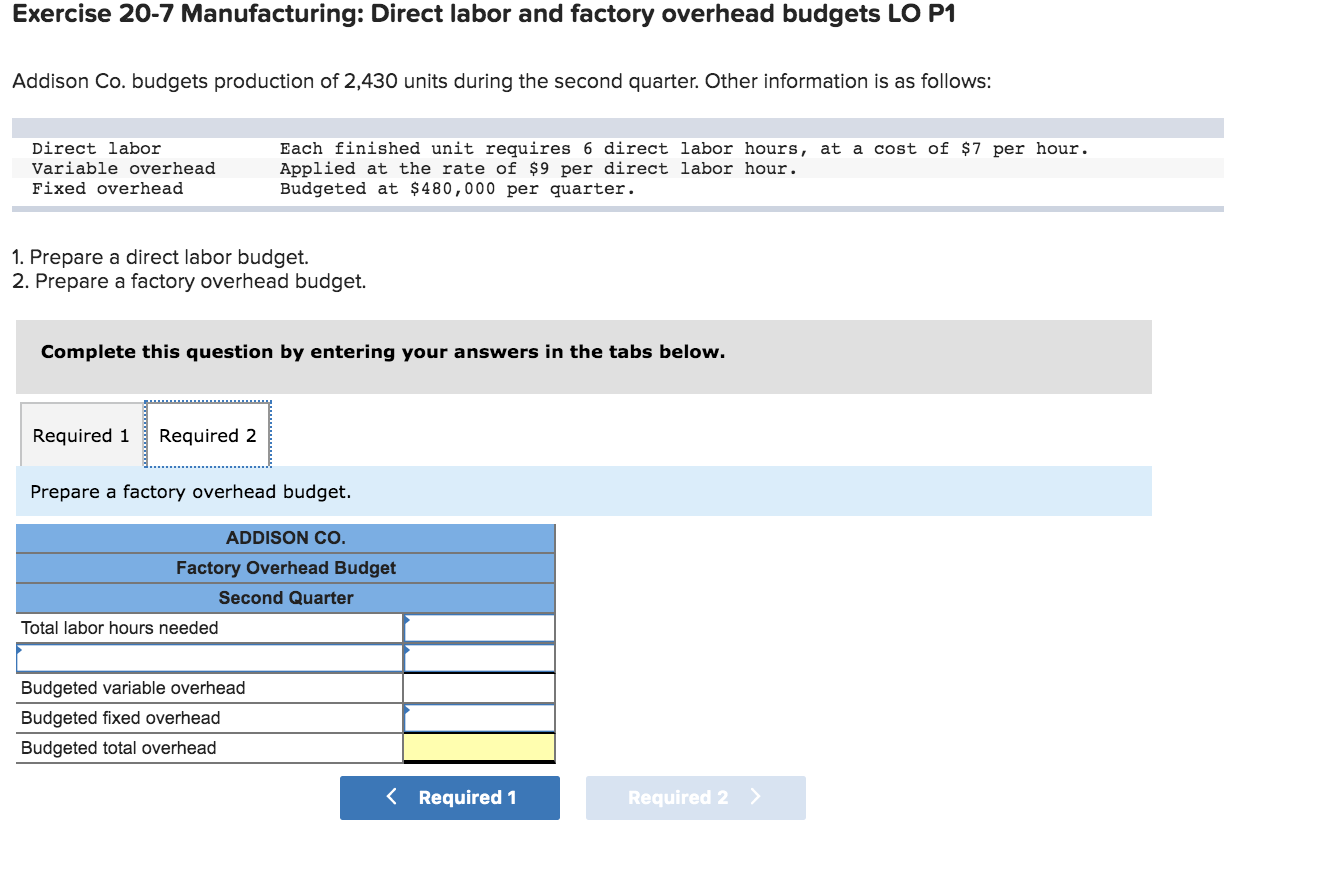
Task: Click the 'Second Quarter' header row
Action: tap(286, 598)
